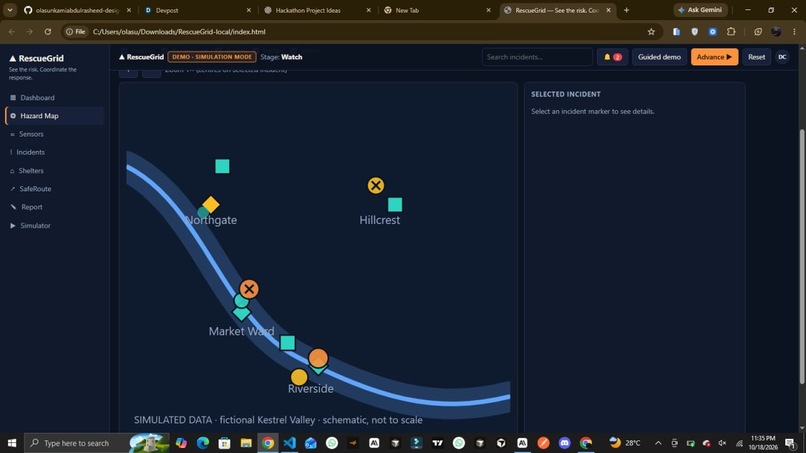
Task: Open Microsoft Store from taskbar
Action: (x=225, y=443)
